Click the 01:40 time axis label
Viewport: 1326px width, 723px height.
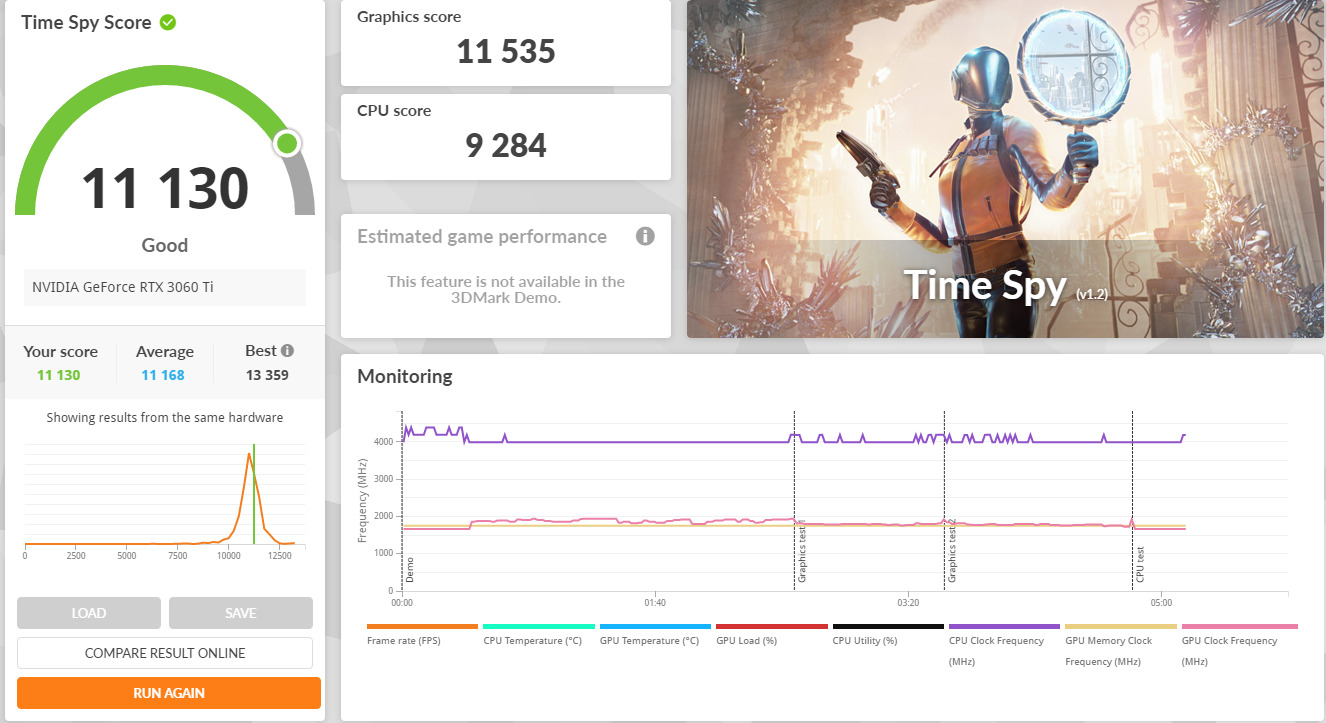[x=655, y=603]
